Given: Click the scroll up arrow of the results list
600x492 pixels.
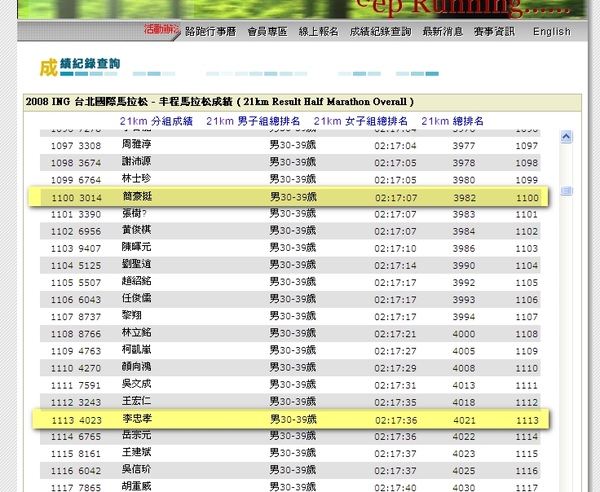Looking at the screenshot, I should (566, 137).
